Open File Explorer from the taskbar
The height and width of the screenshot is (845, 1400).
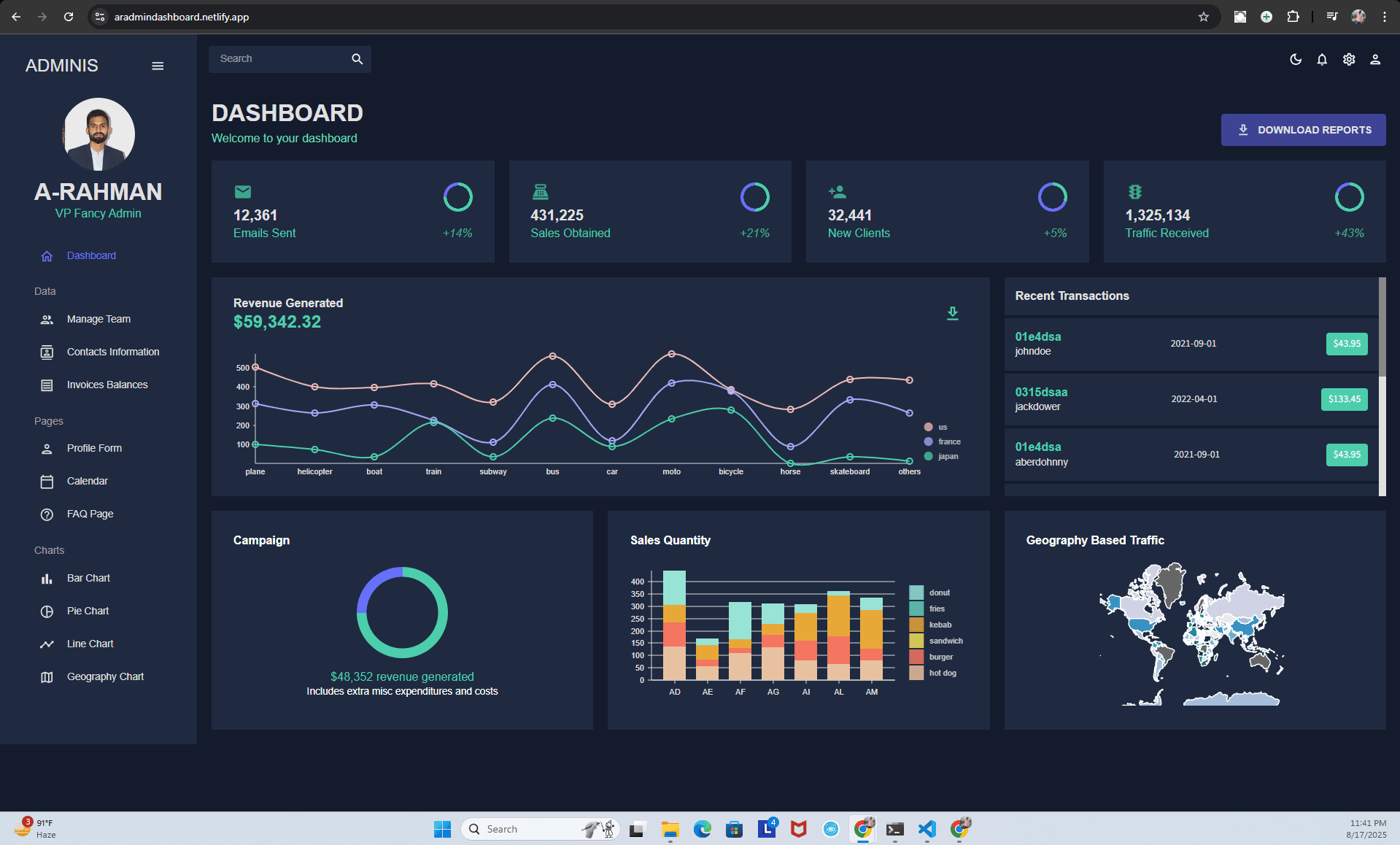point(670,829)
